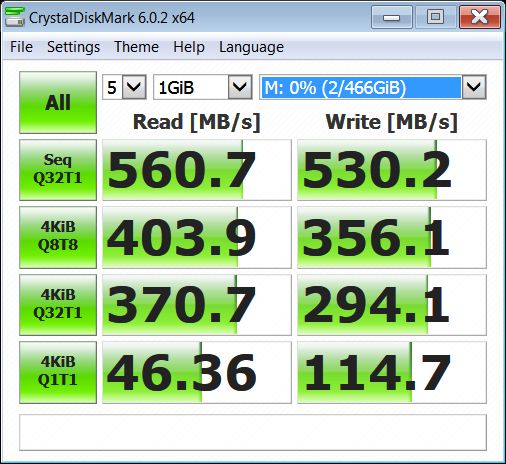Screen dimensions: 506x464
Task: Start the 4KiB Q8T8 test
Action: [x=58, y=237]
